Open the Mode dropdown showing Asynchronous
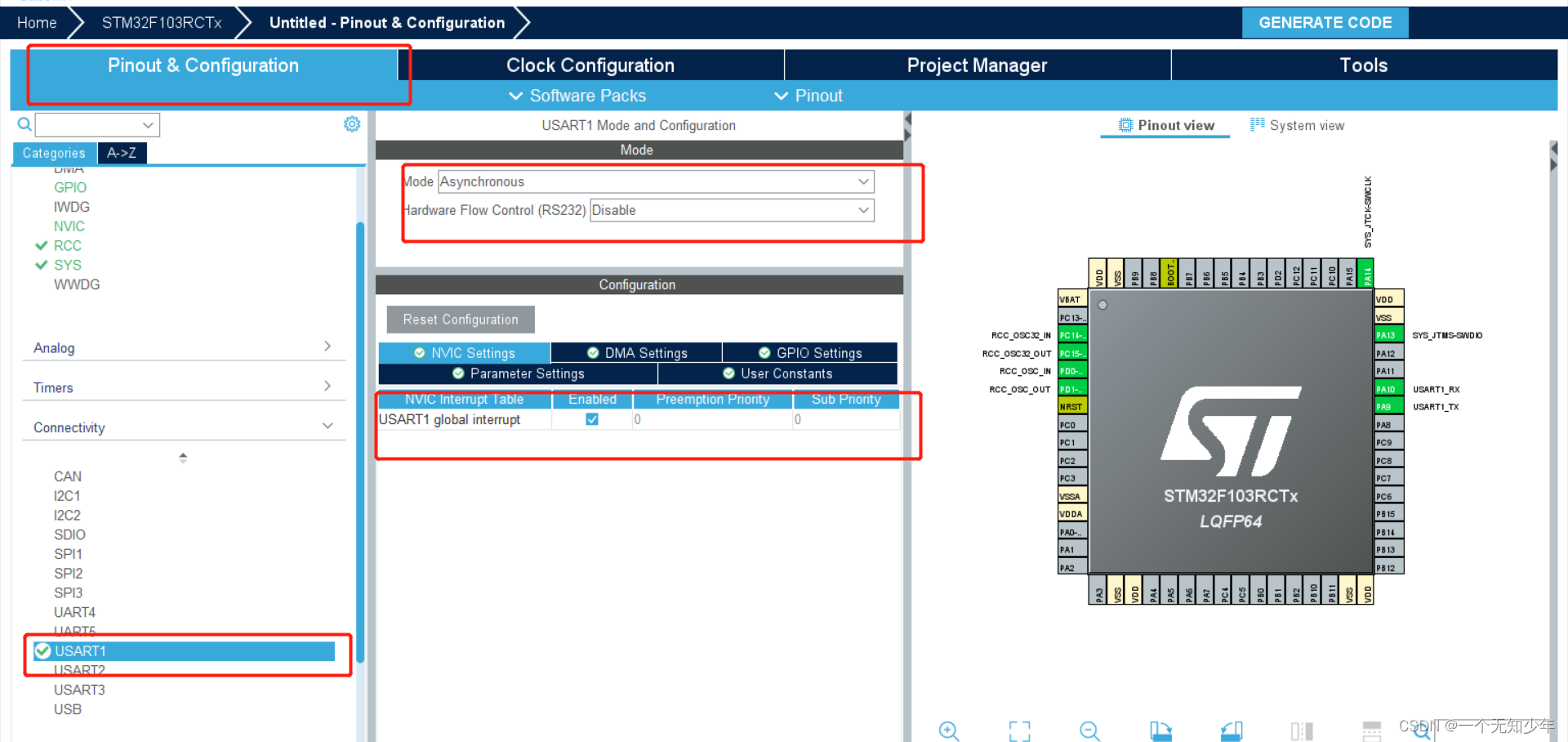 click(x=656, y=181)
